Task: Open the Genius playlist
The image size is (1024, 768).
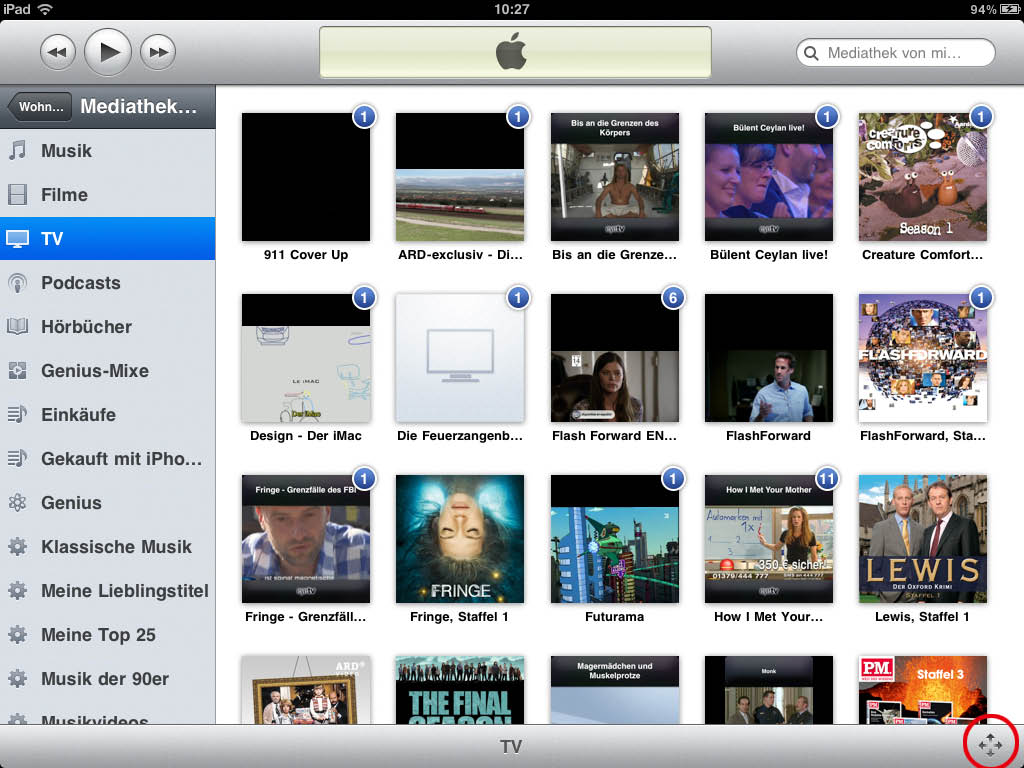Action: tap(108, 503)
